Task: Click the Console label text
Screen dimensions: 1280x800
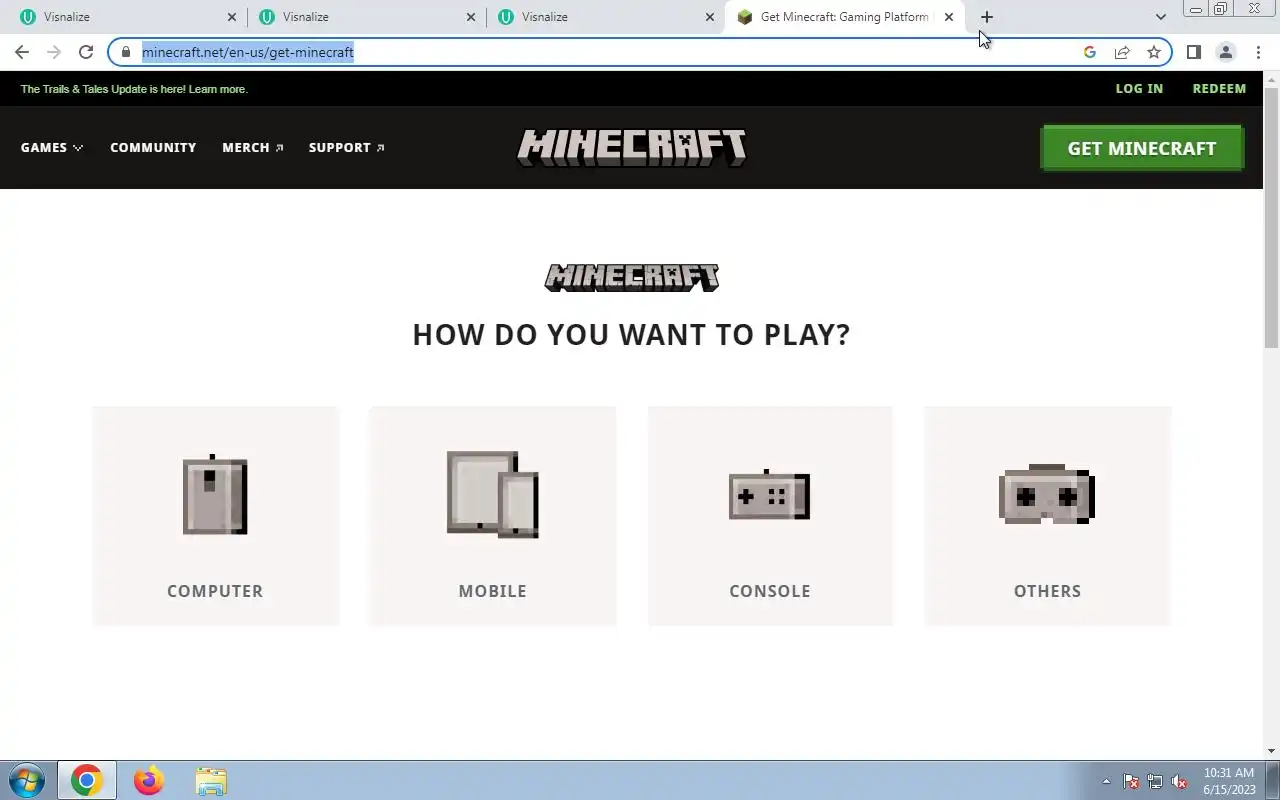Action: click(x=770, y=591)
